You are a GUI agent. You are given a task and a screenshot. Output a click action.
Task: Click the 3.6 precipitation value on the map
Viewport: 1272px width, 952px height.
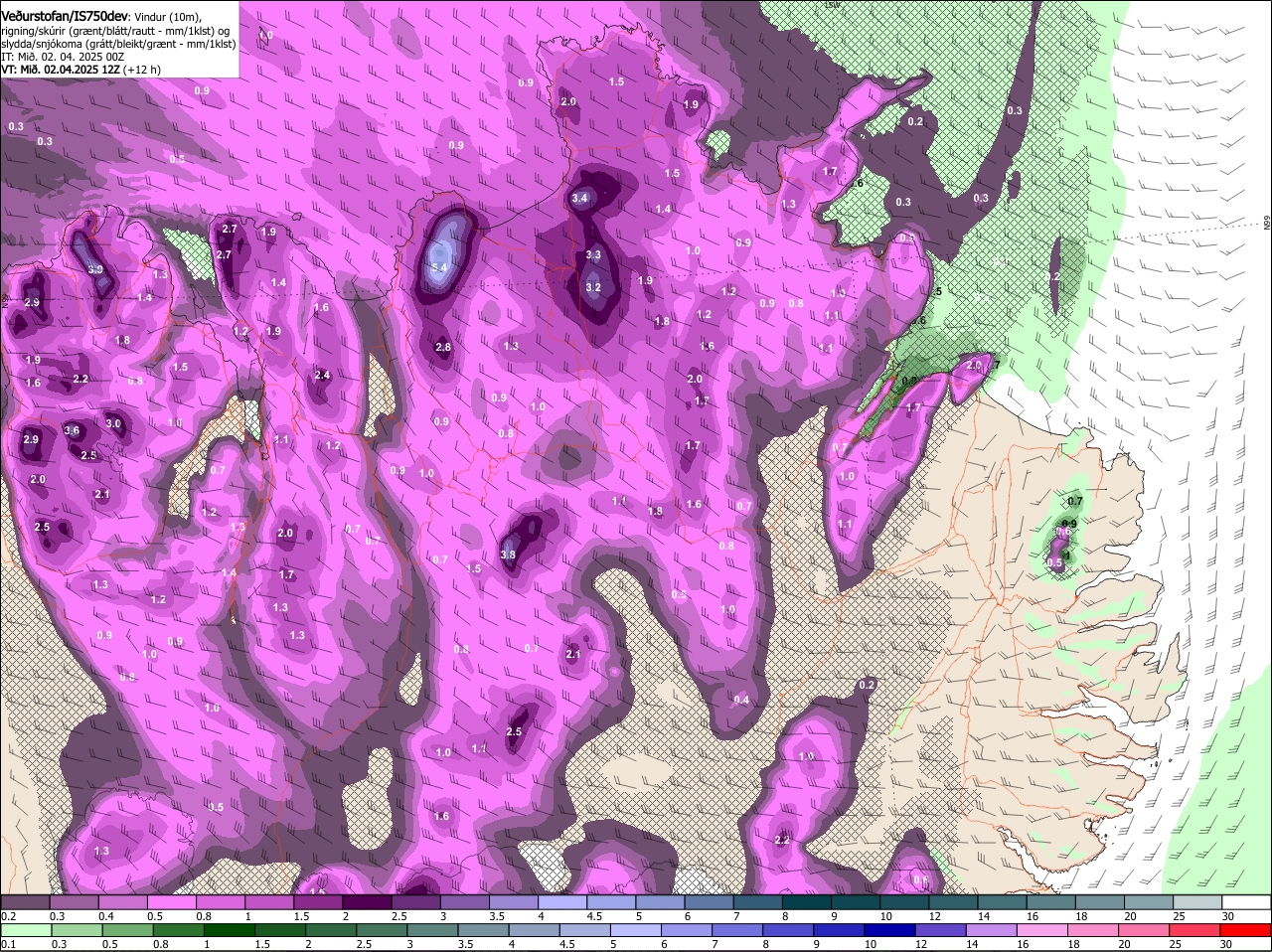[x=72, y=430]
